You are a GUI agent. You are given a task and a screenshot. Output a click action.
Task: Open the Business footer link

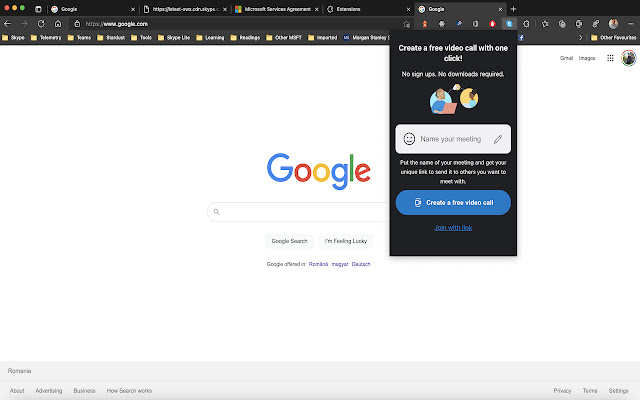84,391
